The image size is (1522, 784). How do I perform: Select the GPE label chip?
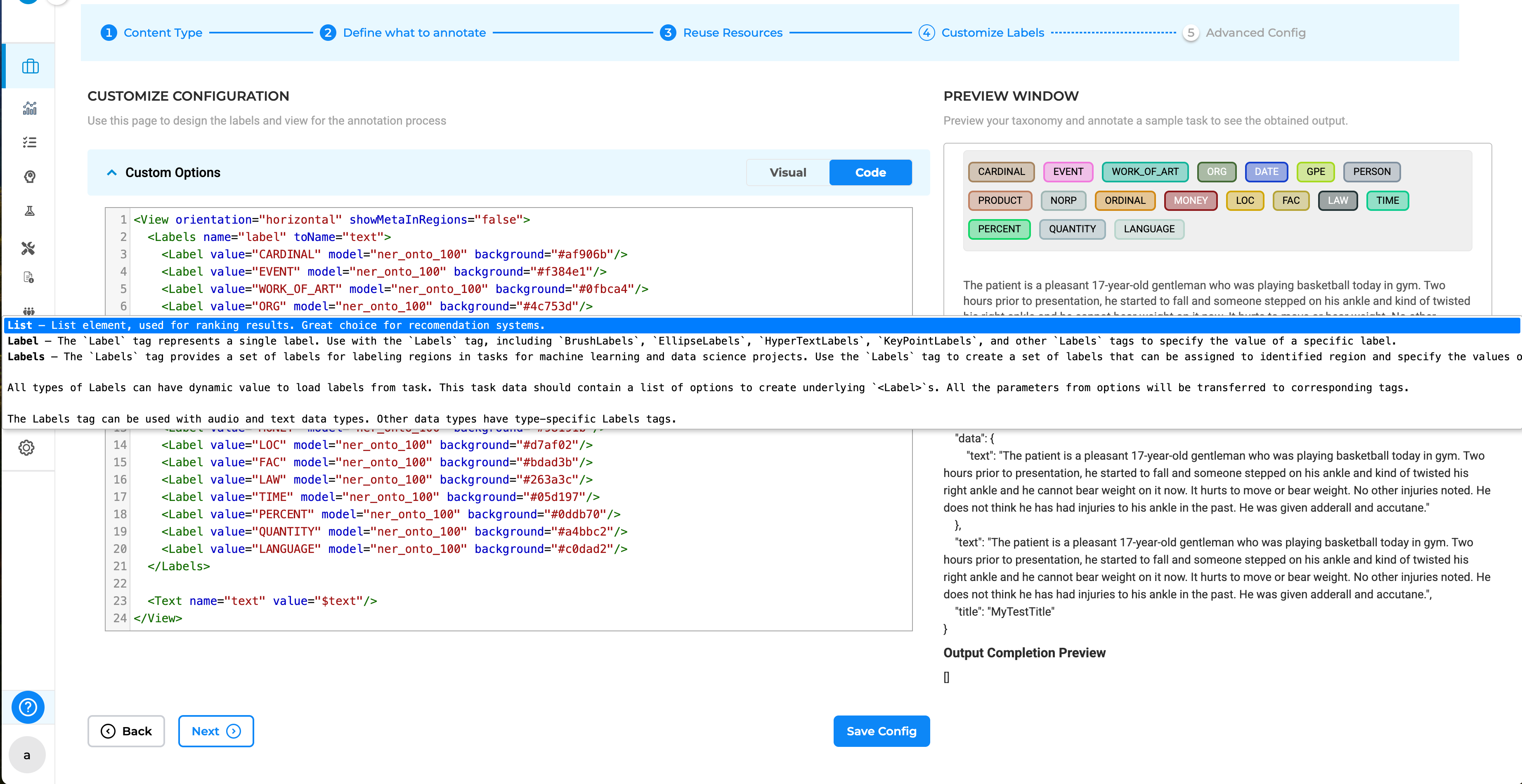pos(1315,172)
